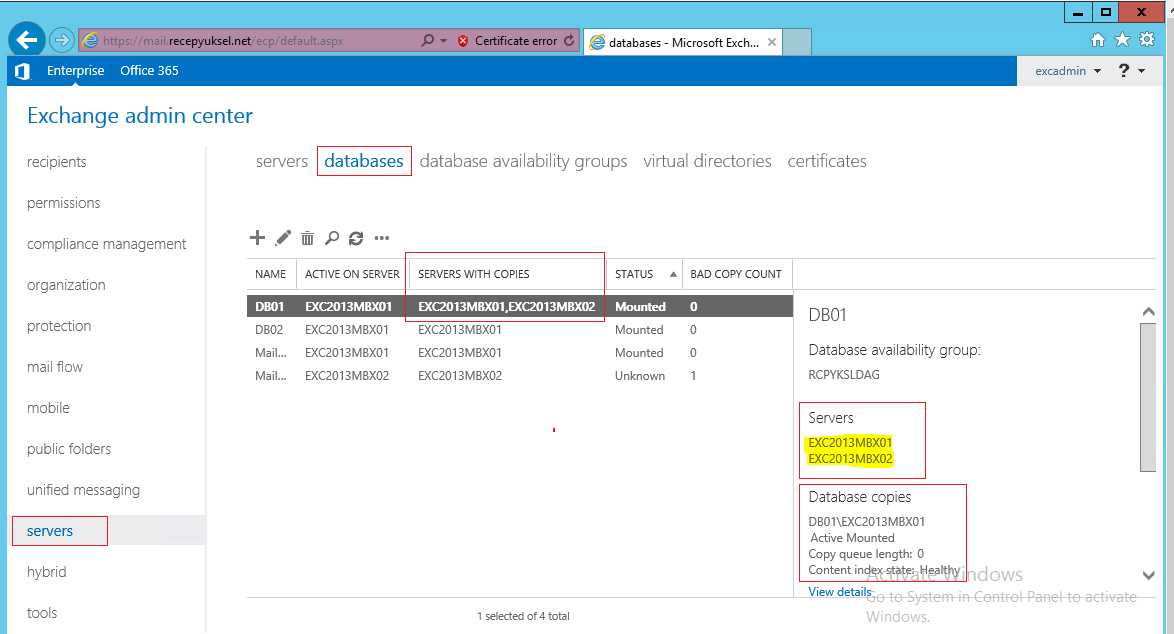Open permissions in the left navigation
This screenshot has width=1174, height=634.
point(64,203)
